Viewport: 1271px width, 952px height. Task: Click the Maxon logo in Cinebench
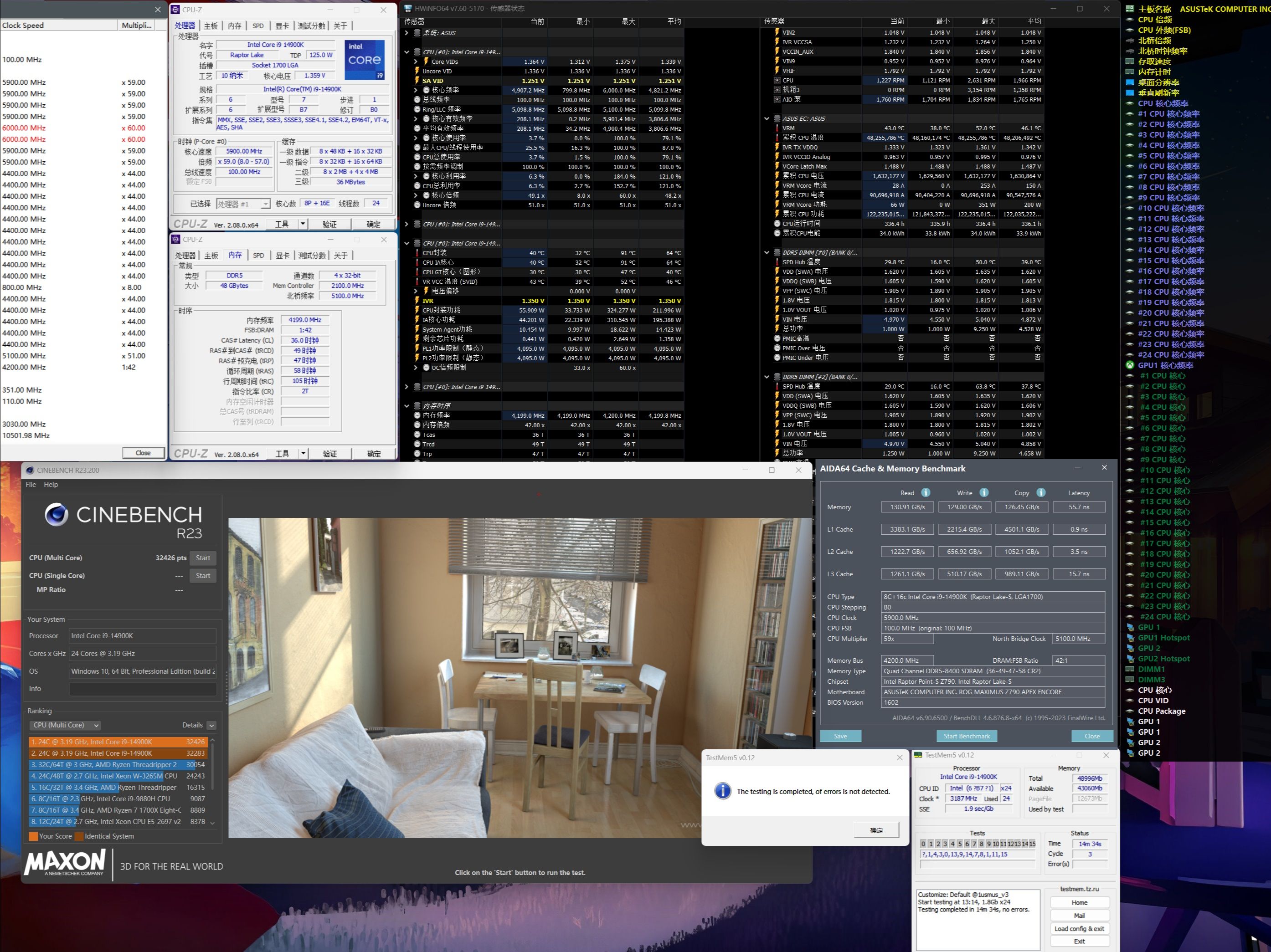65,863
